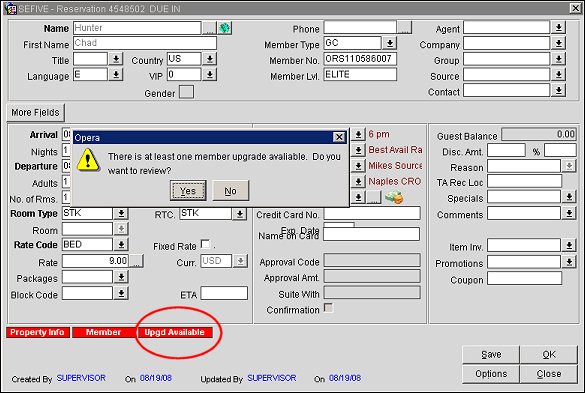Close the Opera dialog with X
The image size is (585, 393).
click(339, 137)
